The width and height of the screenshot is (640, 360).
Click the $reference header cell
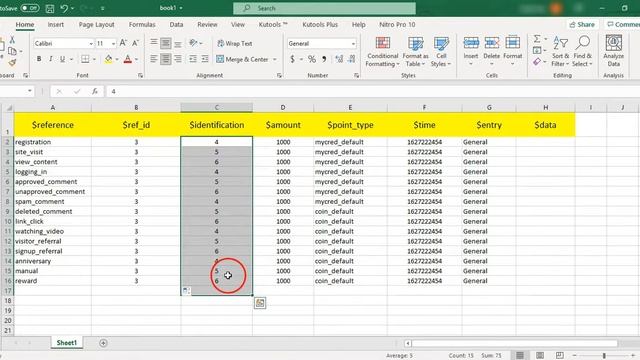point(53,125)
